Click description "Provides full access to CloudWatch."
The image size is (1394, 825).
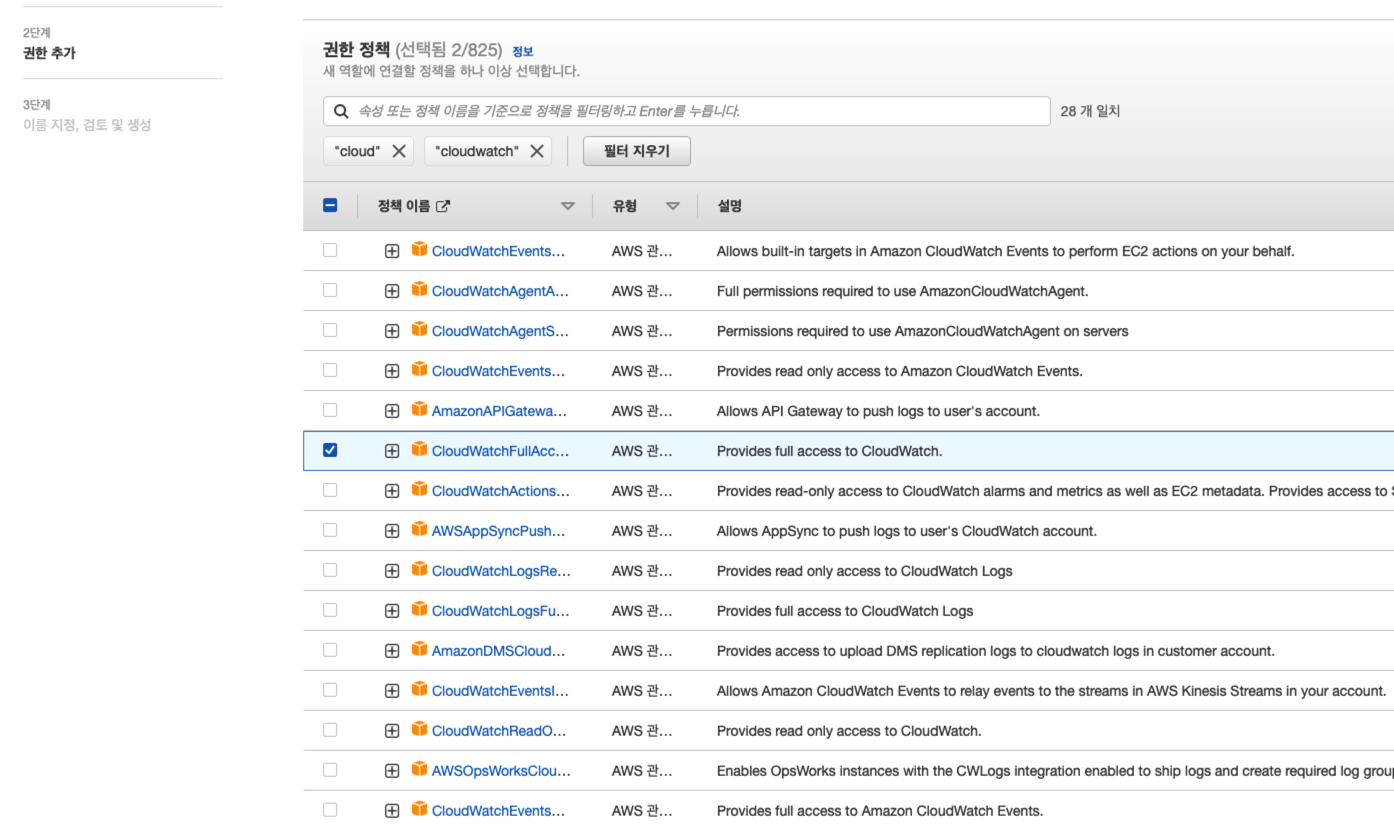829,451
